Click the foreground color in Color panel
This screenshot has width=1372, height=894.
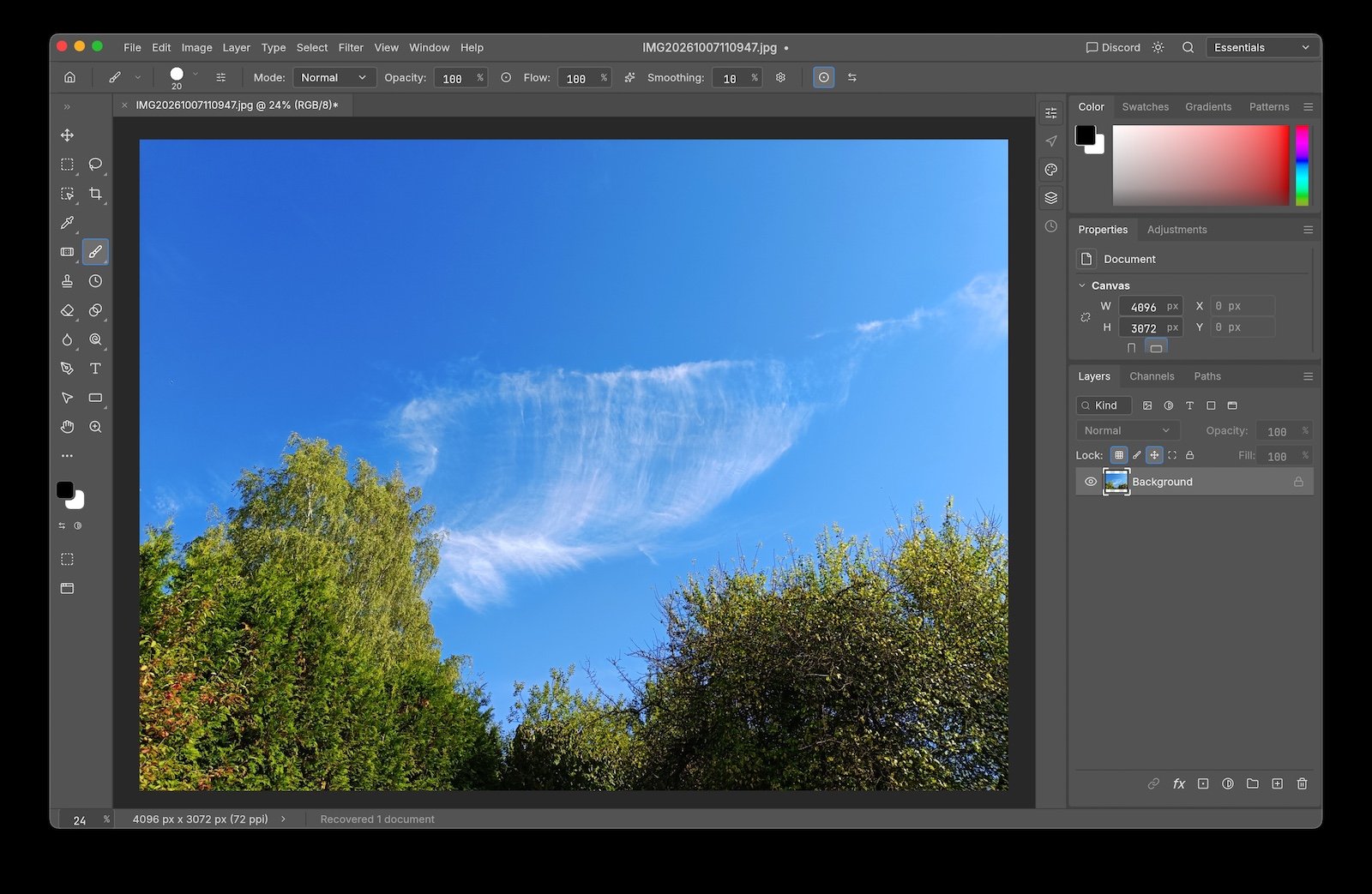(x=1086, y=135)
